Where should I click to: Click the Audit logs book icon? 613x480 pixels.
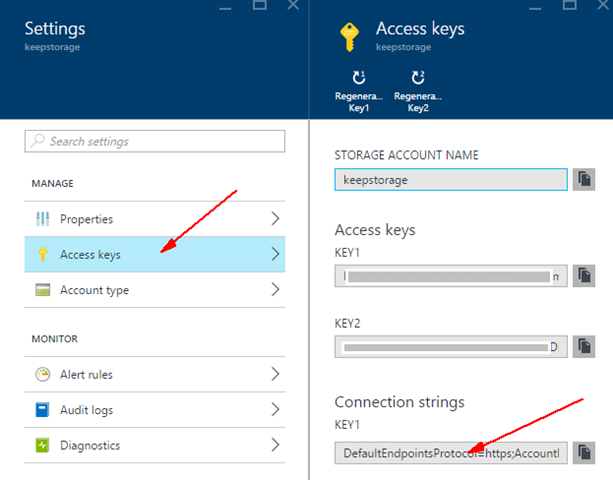click(42, 410)
